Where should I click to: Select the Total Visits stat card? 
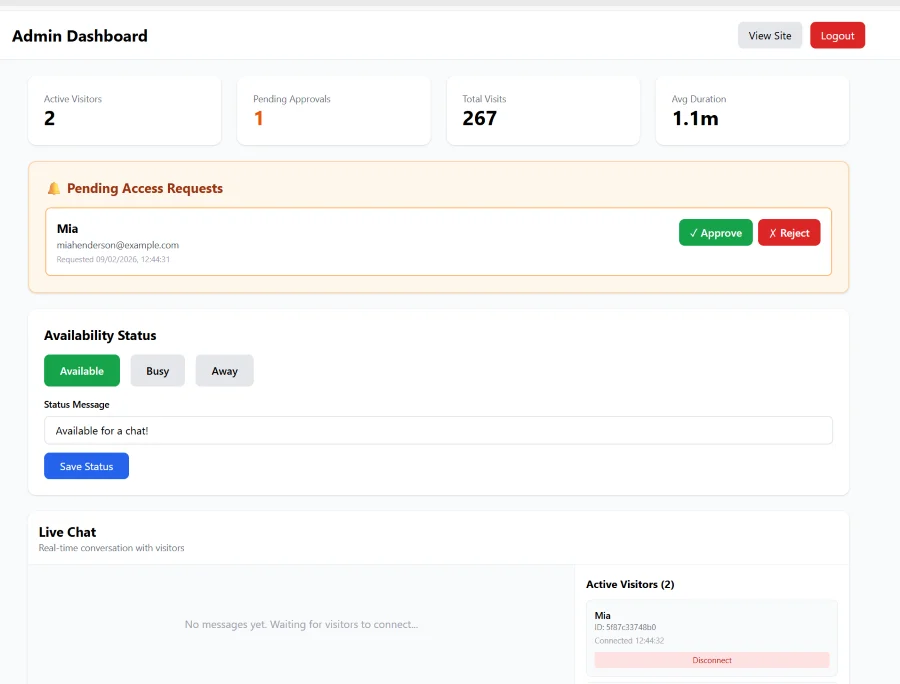click(543, 111)
